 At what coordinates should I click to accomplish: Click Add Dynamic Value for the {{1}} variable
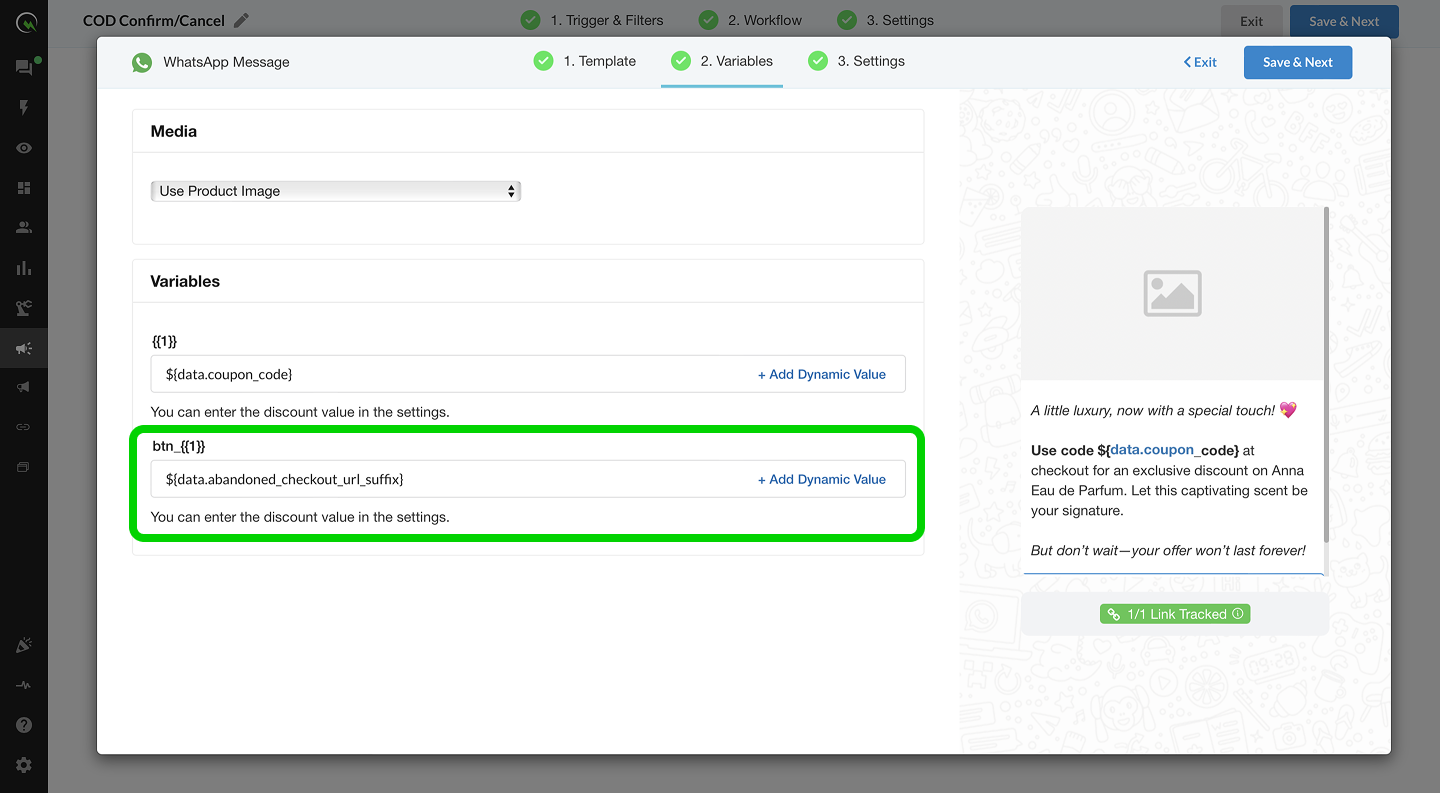click(x=821, y=374)
